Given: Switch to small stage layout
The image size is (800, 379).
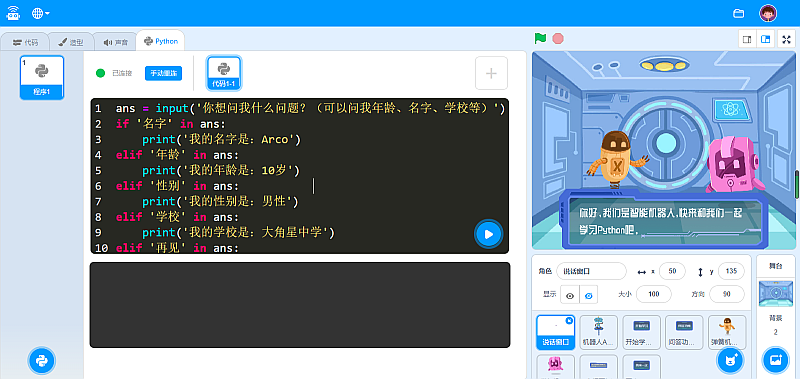Looking at the screenshot, I should click(x=747, y=39).
